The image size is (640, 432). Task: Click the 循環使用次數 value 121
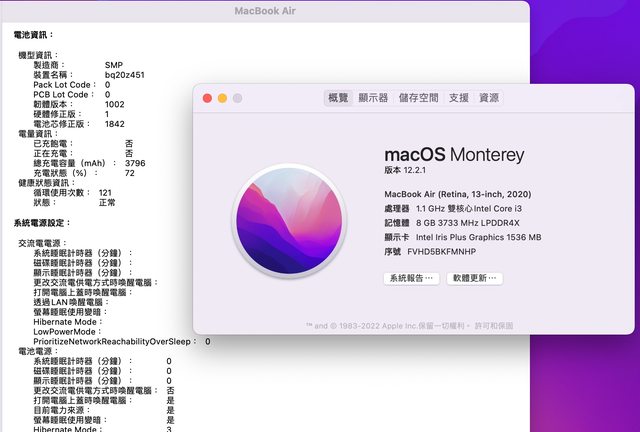point(105,192)
